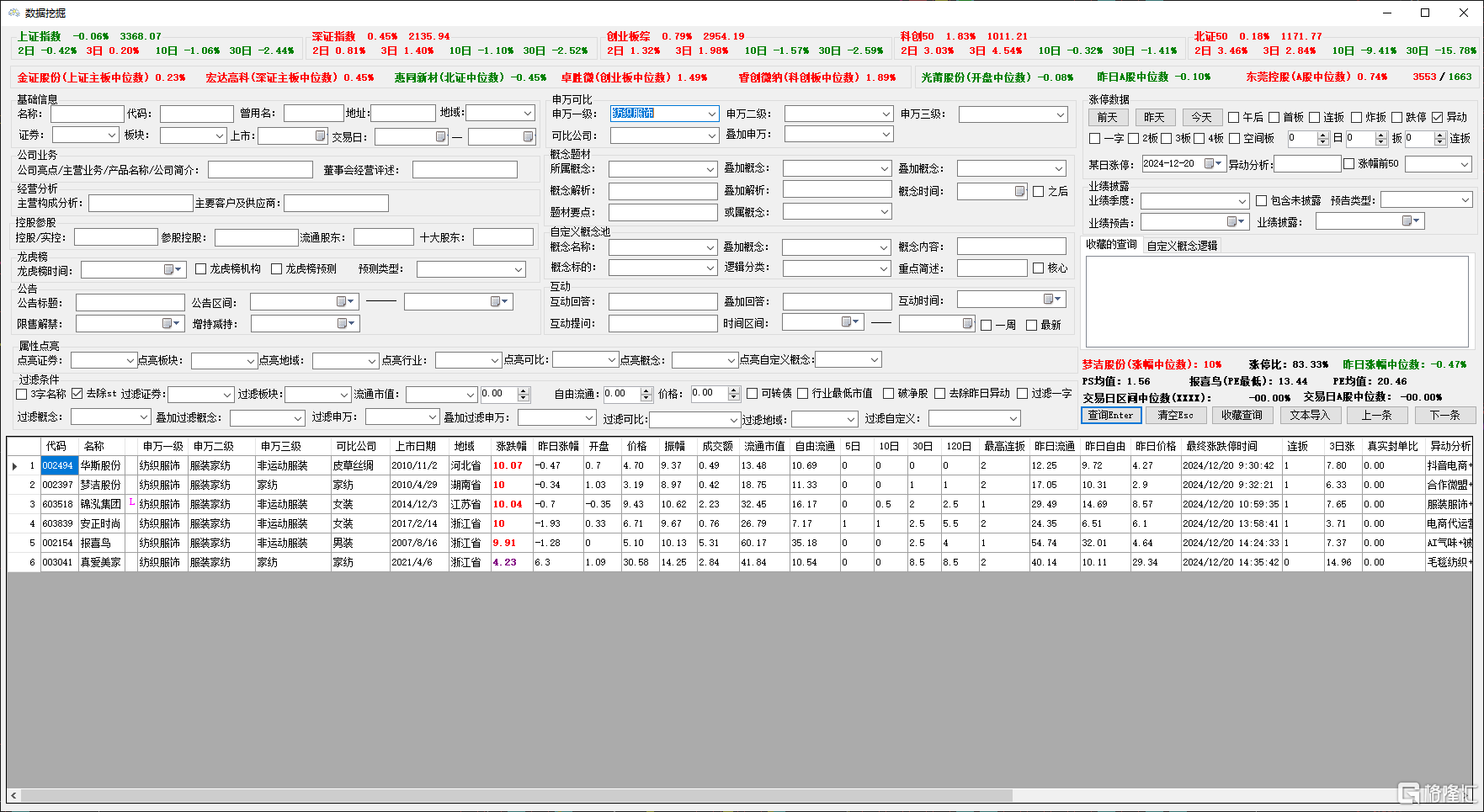Sort by the 成交额 column header

717,446
